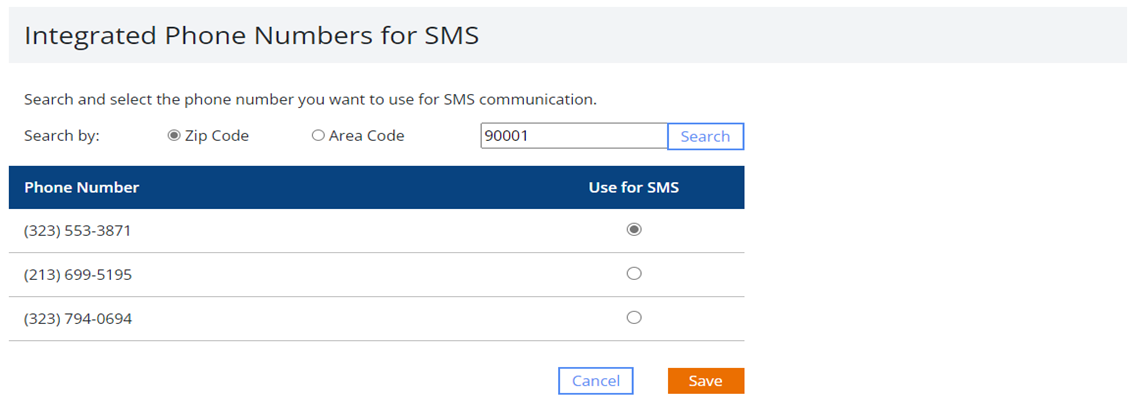Cancel the phone number selection
The height and width of the screenshot is (418, 1131).
pyautogui.click(x=596, y=381)
